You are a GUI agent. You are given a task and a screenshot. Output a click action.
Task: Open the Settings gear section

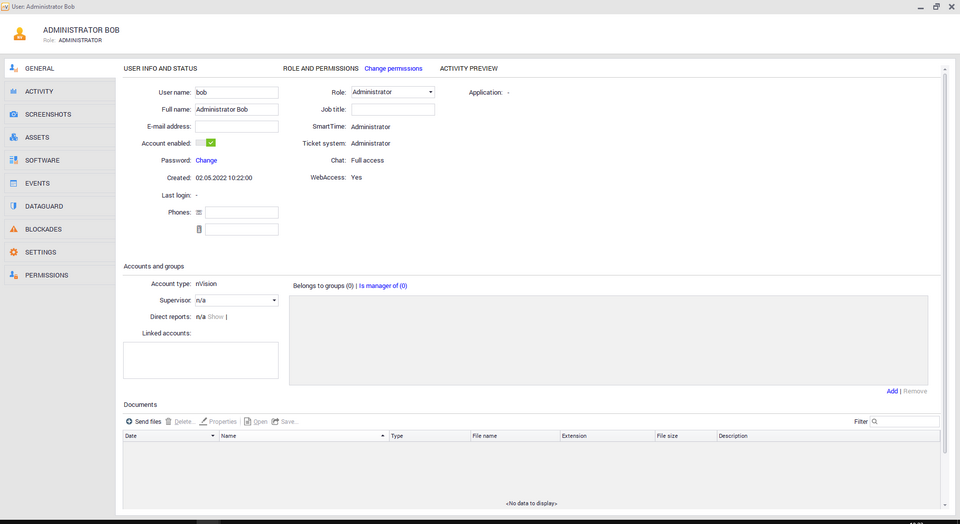pos(40,252)
